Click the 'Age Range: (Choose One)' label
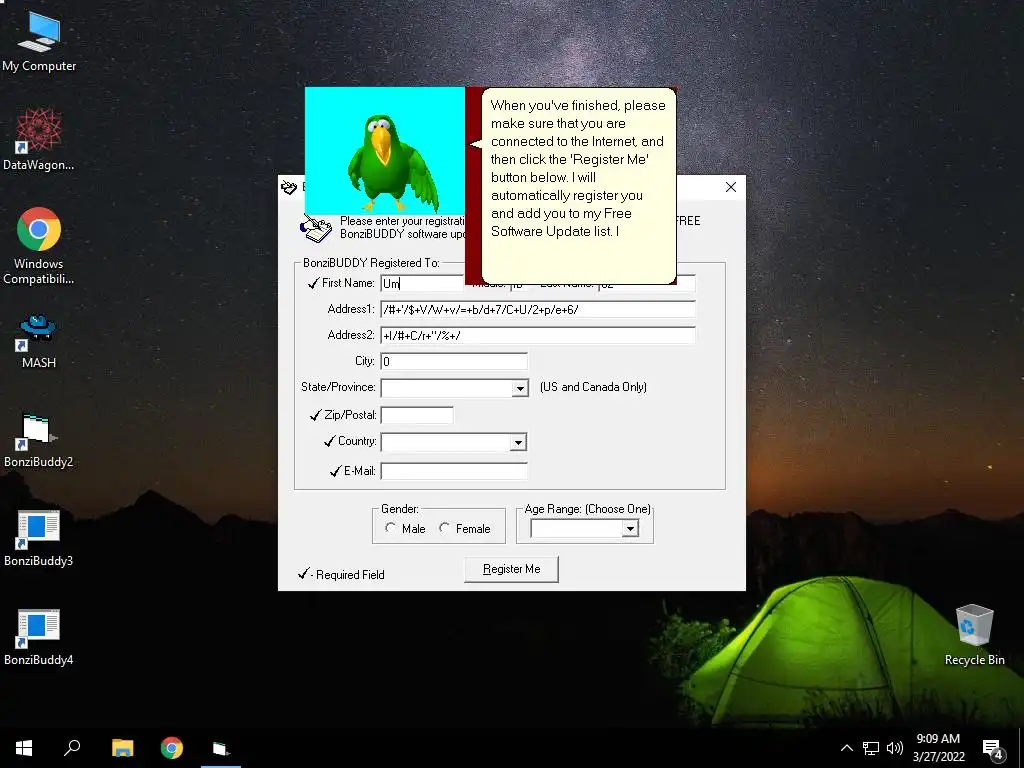The height and width of the screenshot is (768, 1024). click(x=588, y=509)
